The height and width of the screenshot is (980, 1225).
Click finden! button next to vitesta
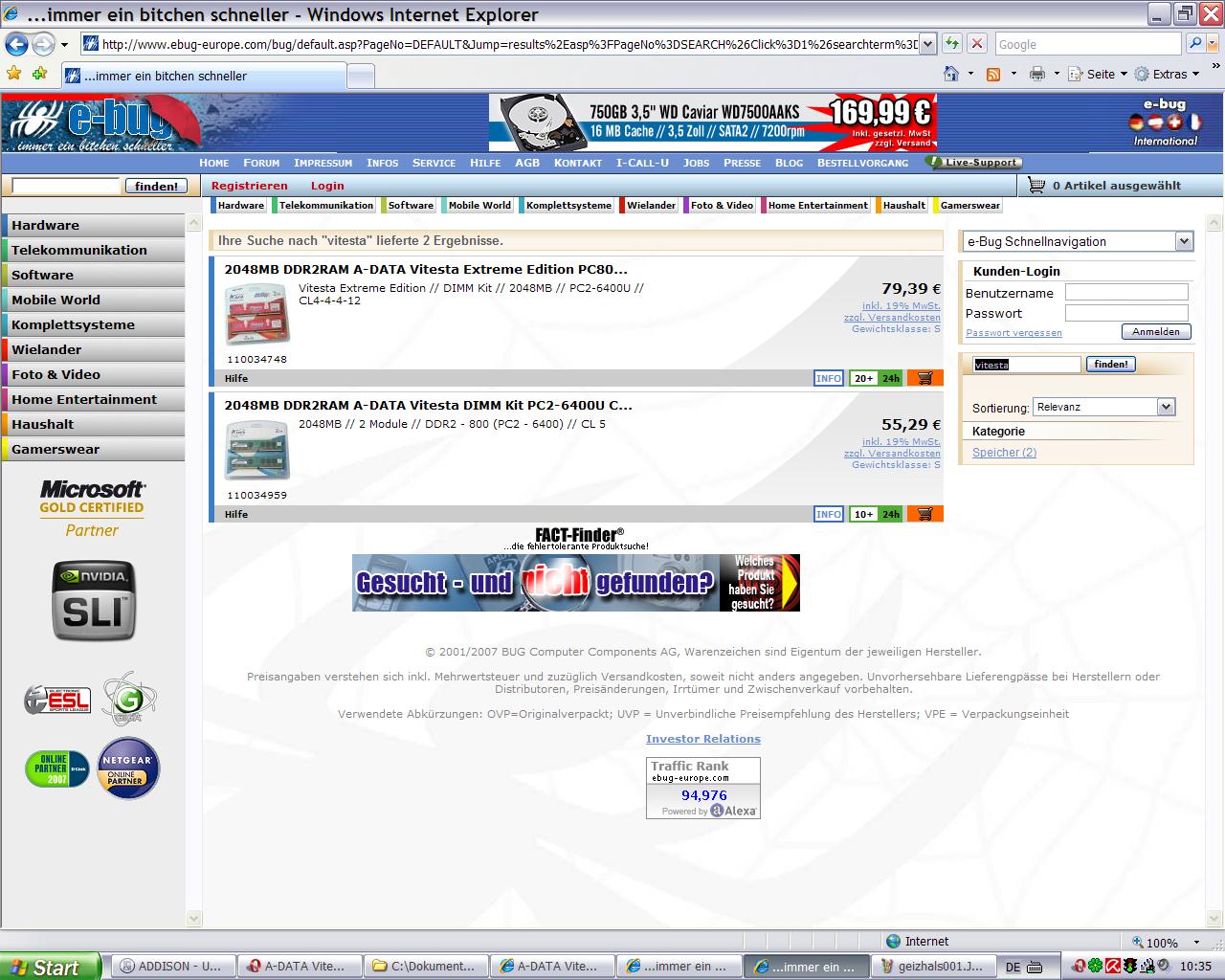[1111, 365]
